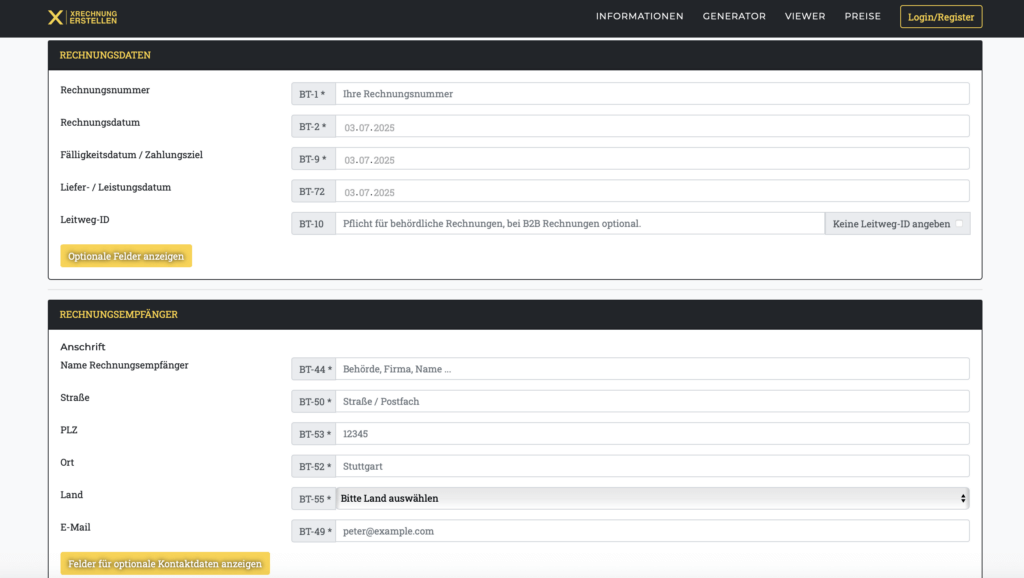Click the Ort input field
1024x578 pixels.
click(x=651, y=466)
